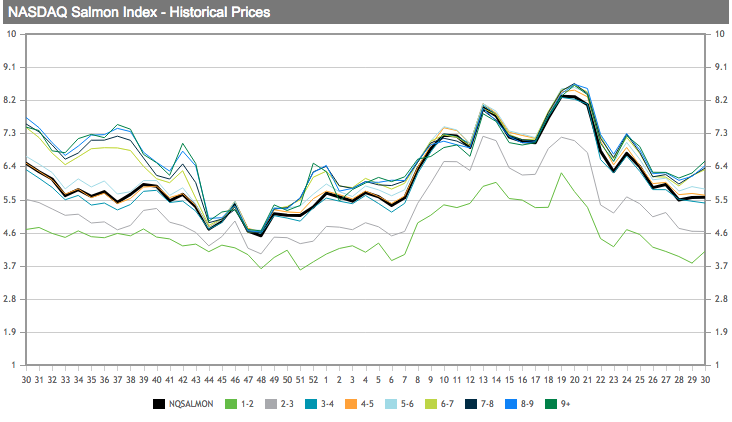
Task: Click the right axis label 3.7
Action: (x=721, y=266)
